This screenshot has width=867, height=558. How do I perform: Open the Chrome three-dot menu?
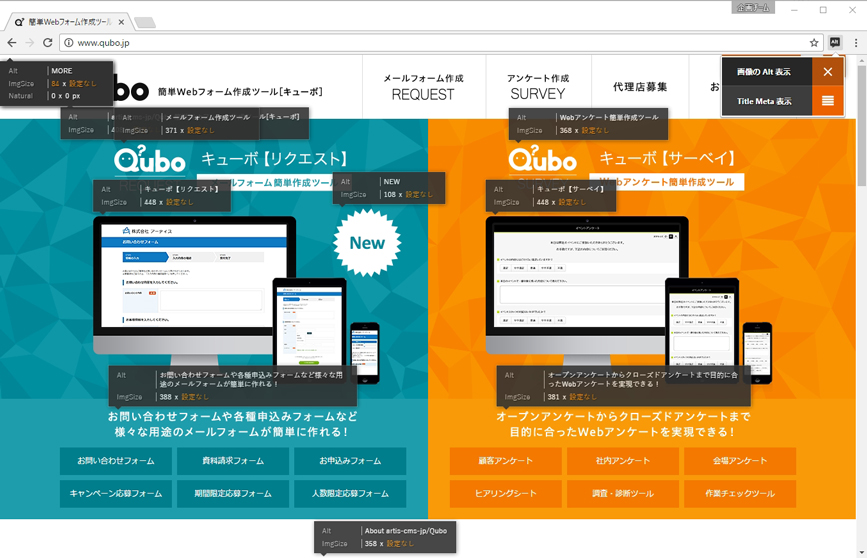point(855,43)
